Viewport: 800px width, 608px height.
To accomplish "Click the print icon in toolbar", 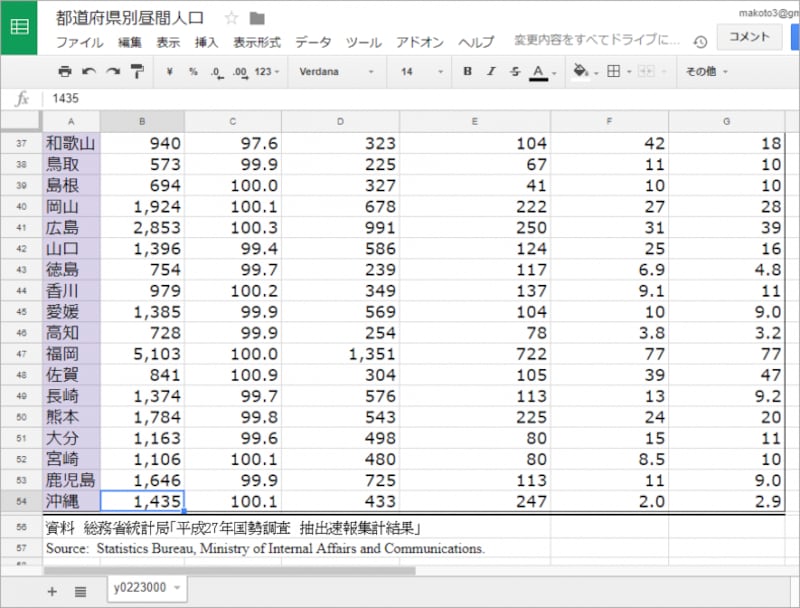I will point(65,72).
